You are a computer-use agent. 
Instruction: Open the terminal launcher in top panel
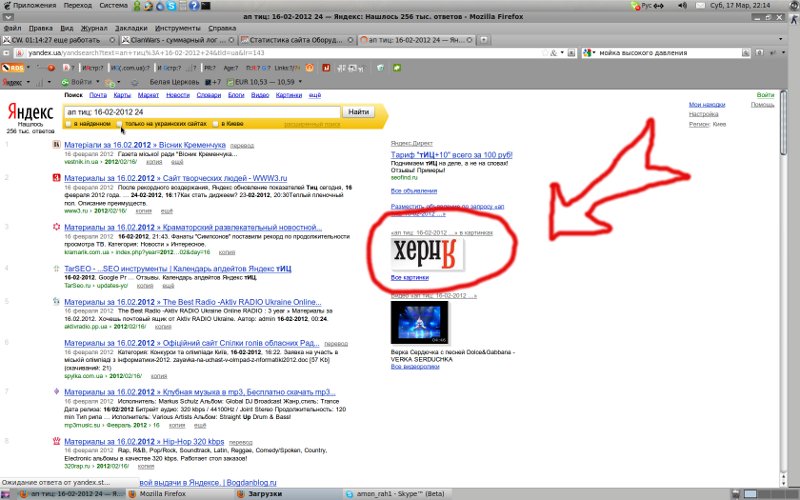[x=206, y=6]
